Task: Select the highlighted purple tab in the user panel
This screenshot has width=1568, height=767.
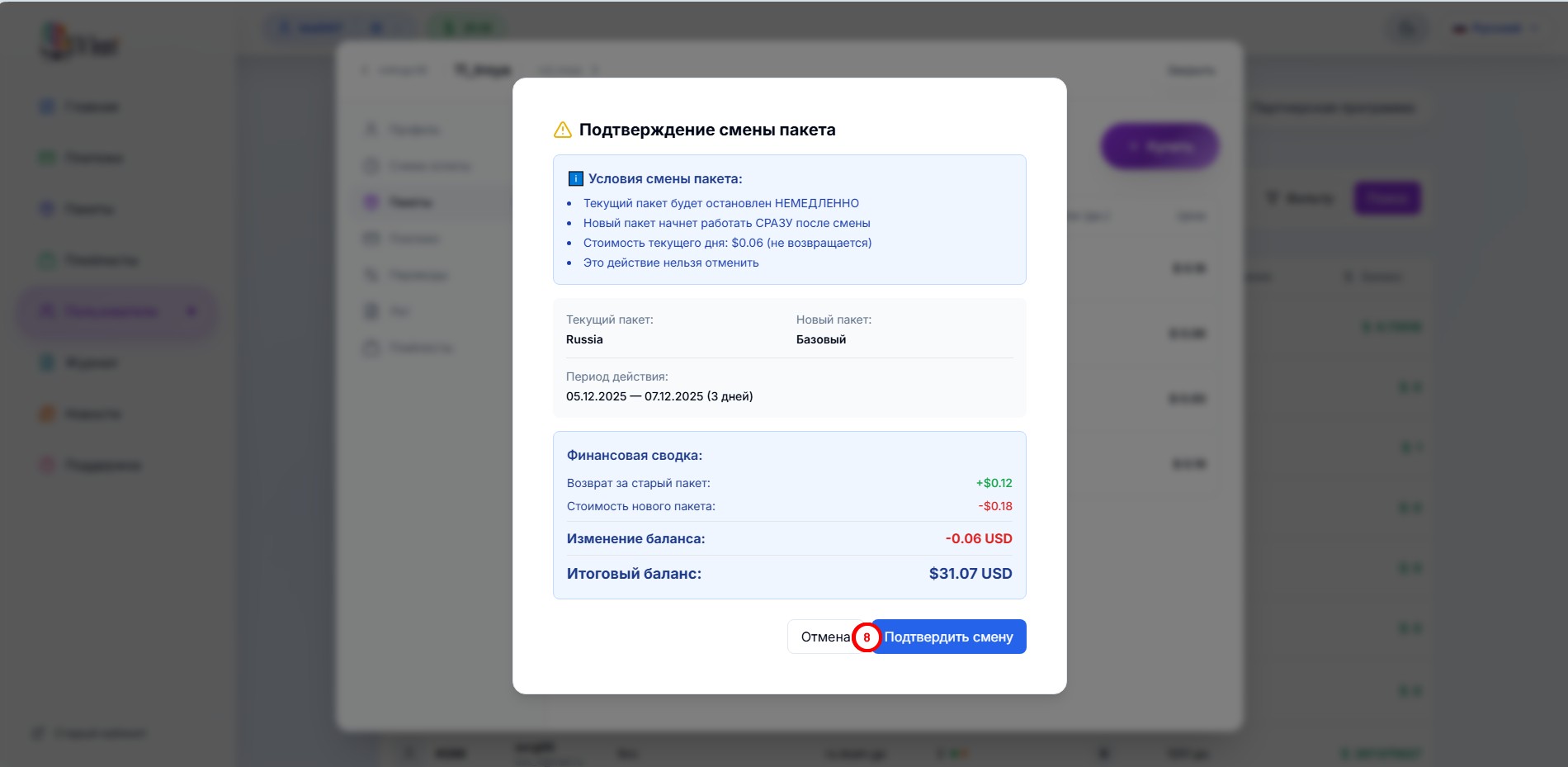Action: 409,202
